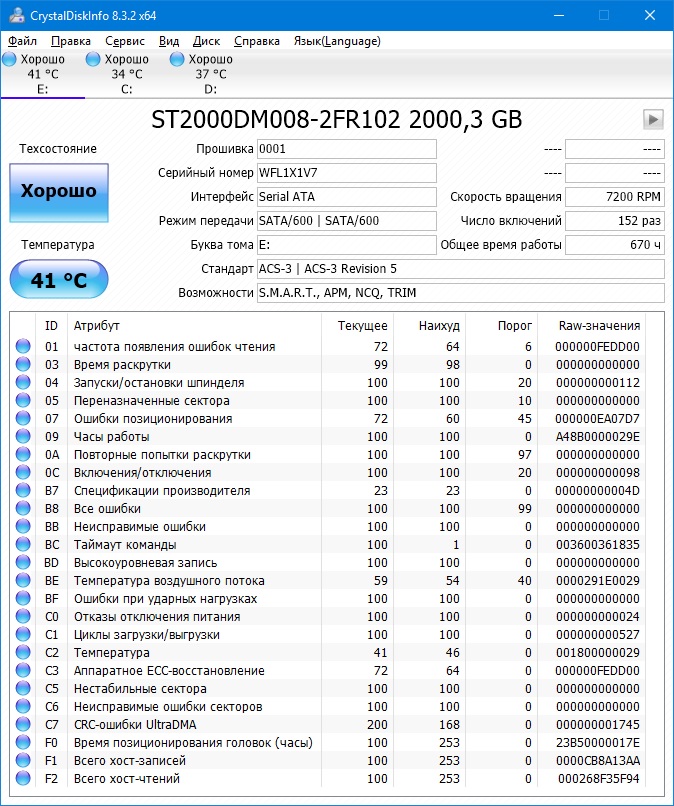Click status orb for Часы работы row

(x=23, y=436)
